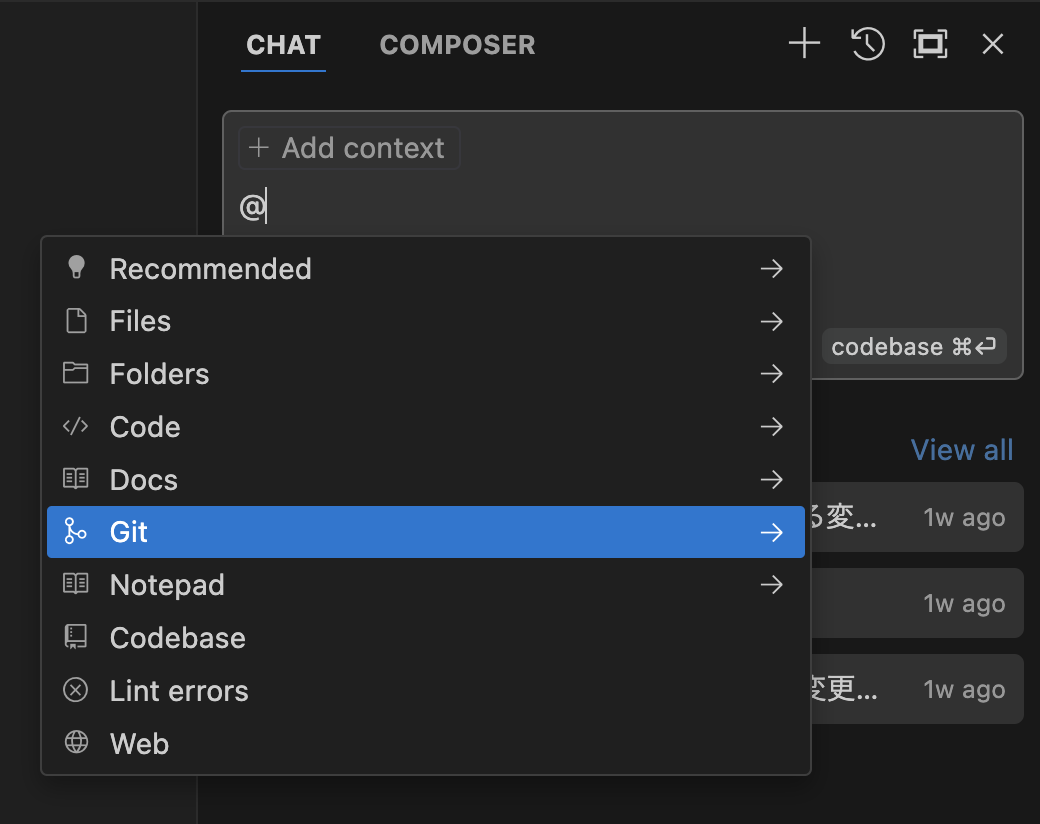1040x824 pixels.
Task: Switch to the Composer tab
Action: [457, 45]
